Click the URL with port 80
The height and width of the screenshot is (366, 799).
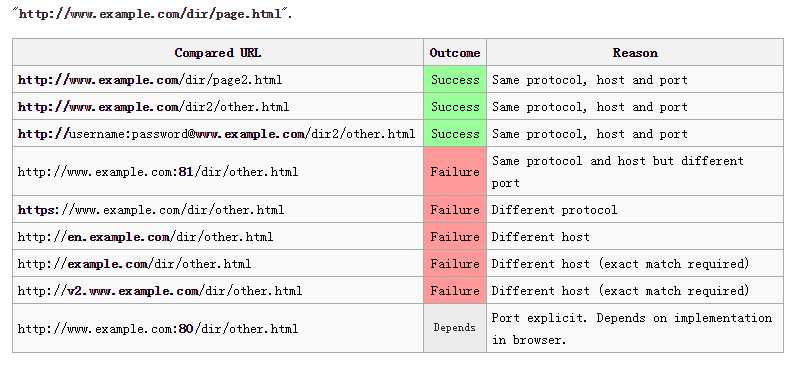click(x=218, y=328)
